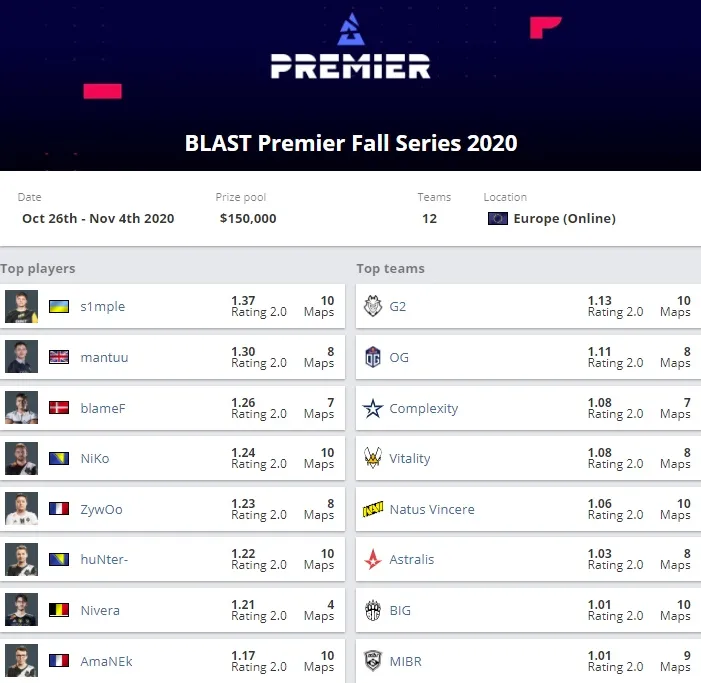
Task: Click the Natus Vincere yellow logo
Action: [x=373, y=509]
